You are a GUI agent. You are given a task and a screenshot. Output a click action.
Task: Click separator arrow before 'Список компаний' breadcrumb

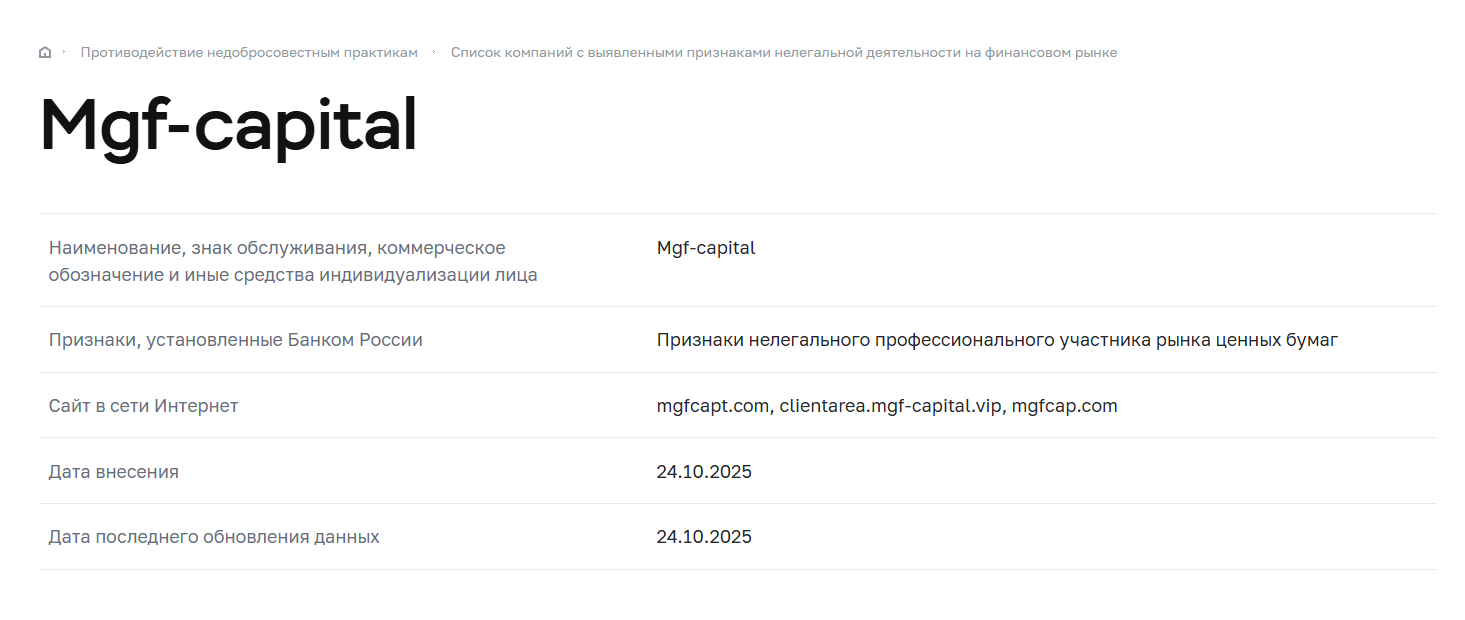point(434,51)
